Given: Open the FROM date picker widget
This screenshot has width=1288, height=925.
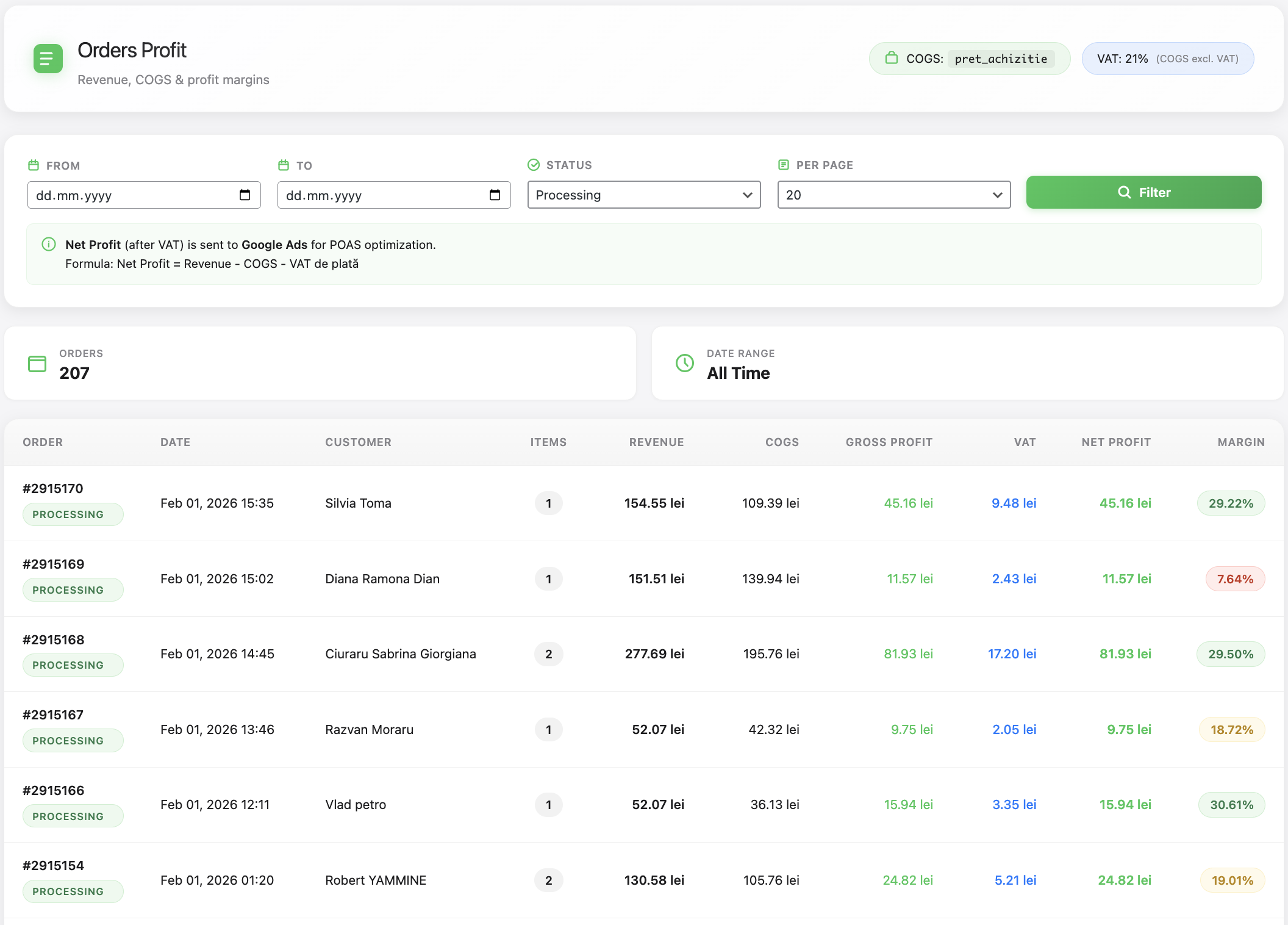Looking at the screenshot, I should point(246,195).
